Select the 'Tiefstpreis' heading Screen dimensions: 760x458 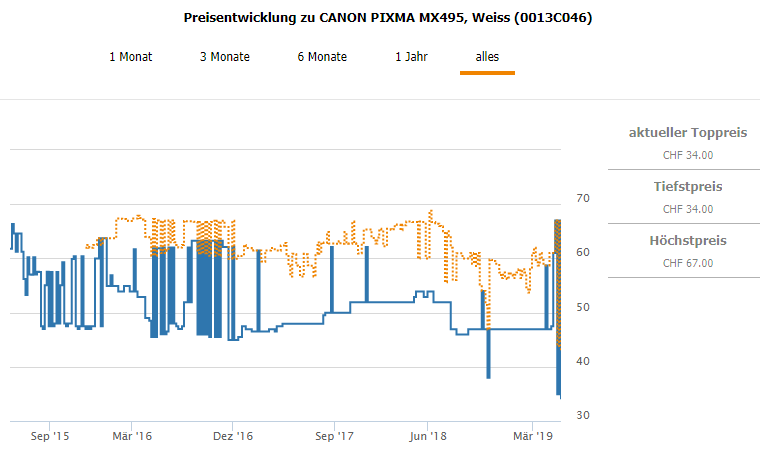tap(688, 187)
